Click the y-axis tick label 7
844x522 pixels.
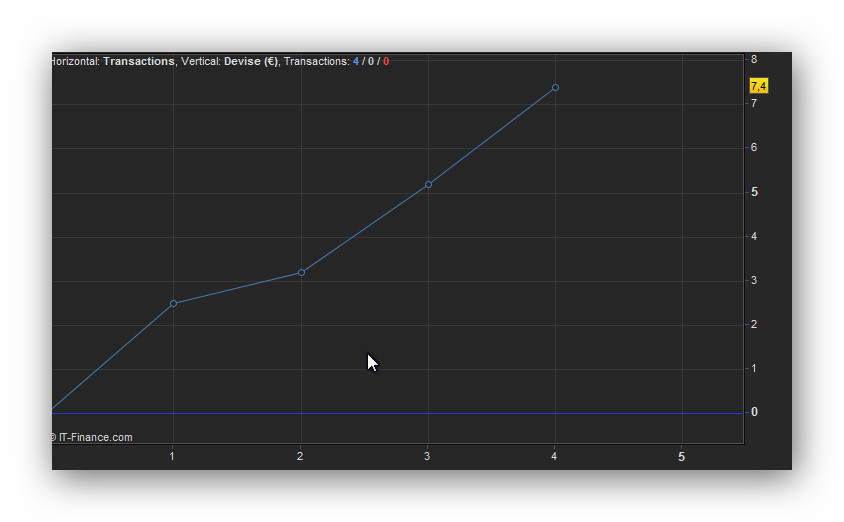[754, 103]
